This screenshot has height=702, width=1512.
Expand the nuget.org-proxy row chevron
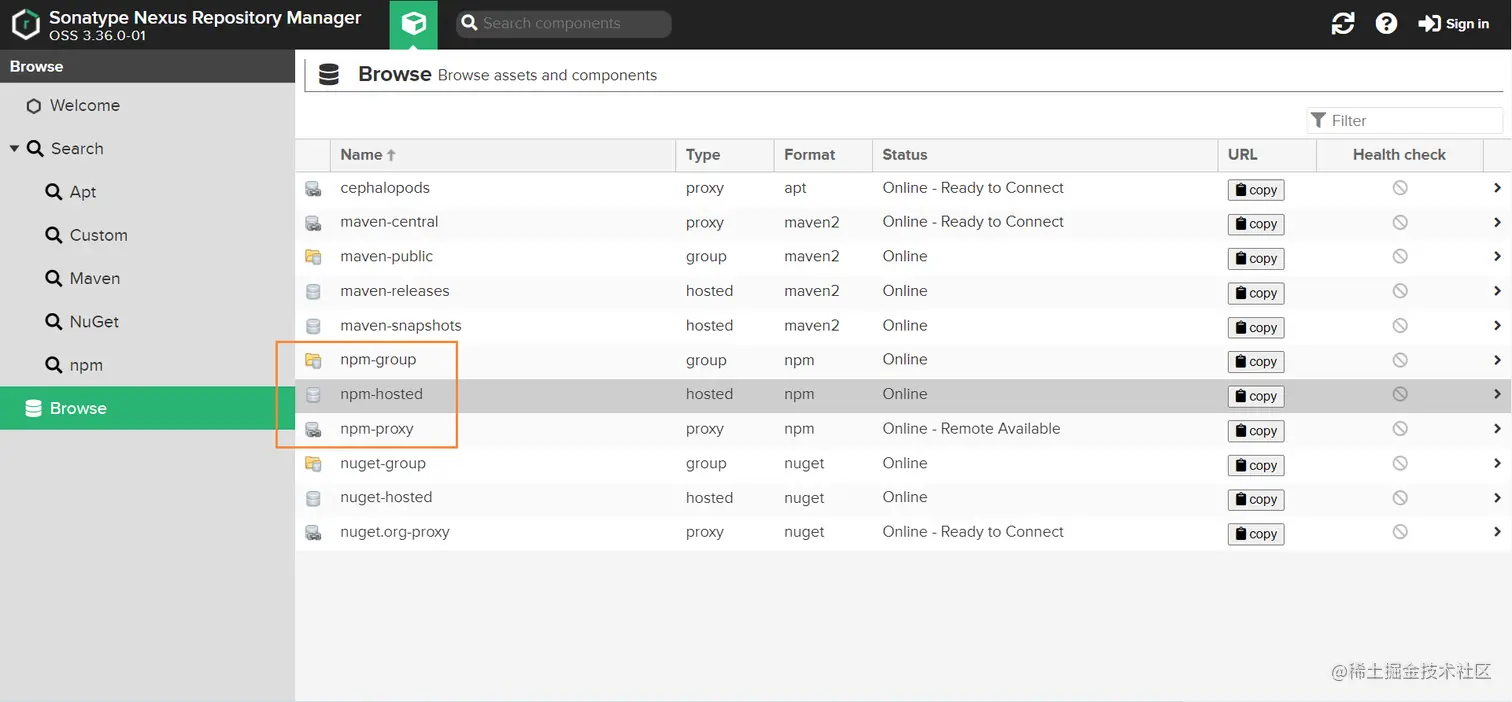(1497, 532)
